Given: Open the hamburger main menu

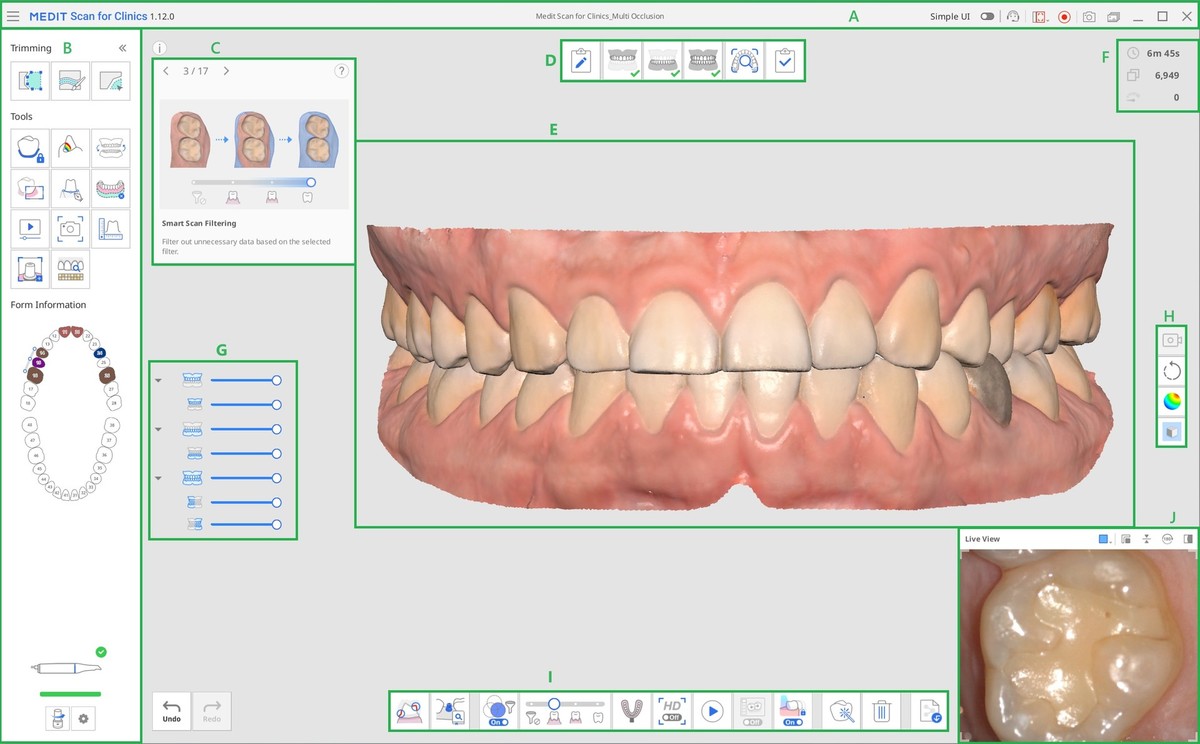Looking at the screenshot, I should coord(12,17).
